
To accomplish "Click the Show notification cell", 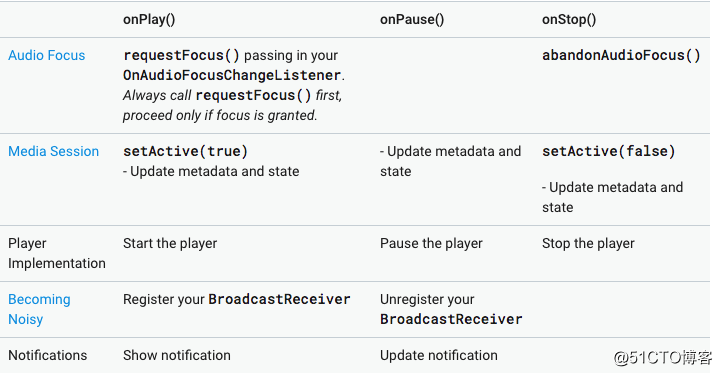I will [177, 355].
